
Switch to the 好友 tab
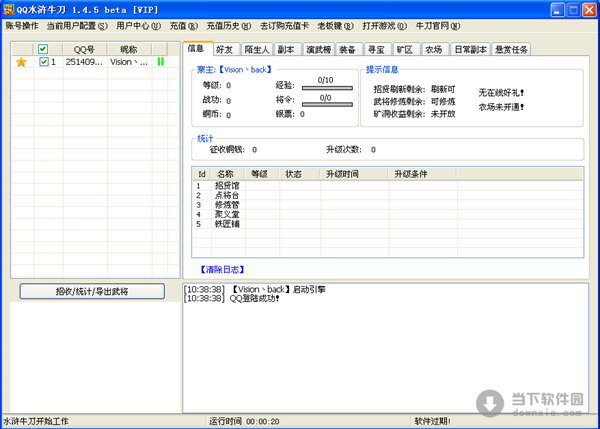(225, 48)
